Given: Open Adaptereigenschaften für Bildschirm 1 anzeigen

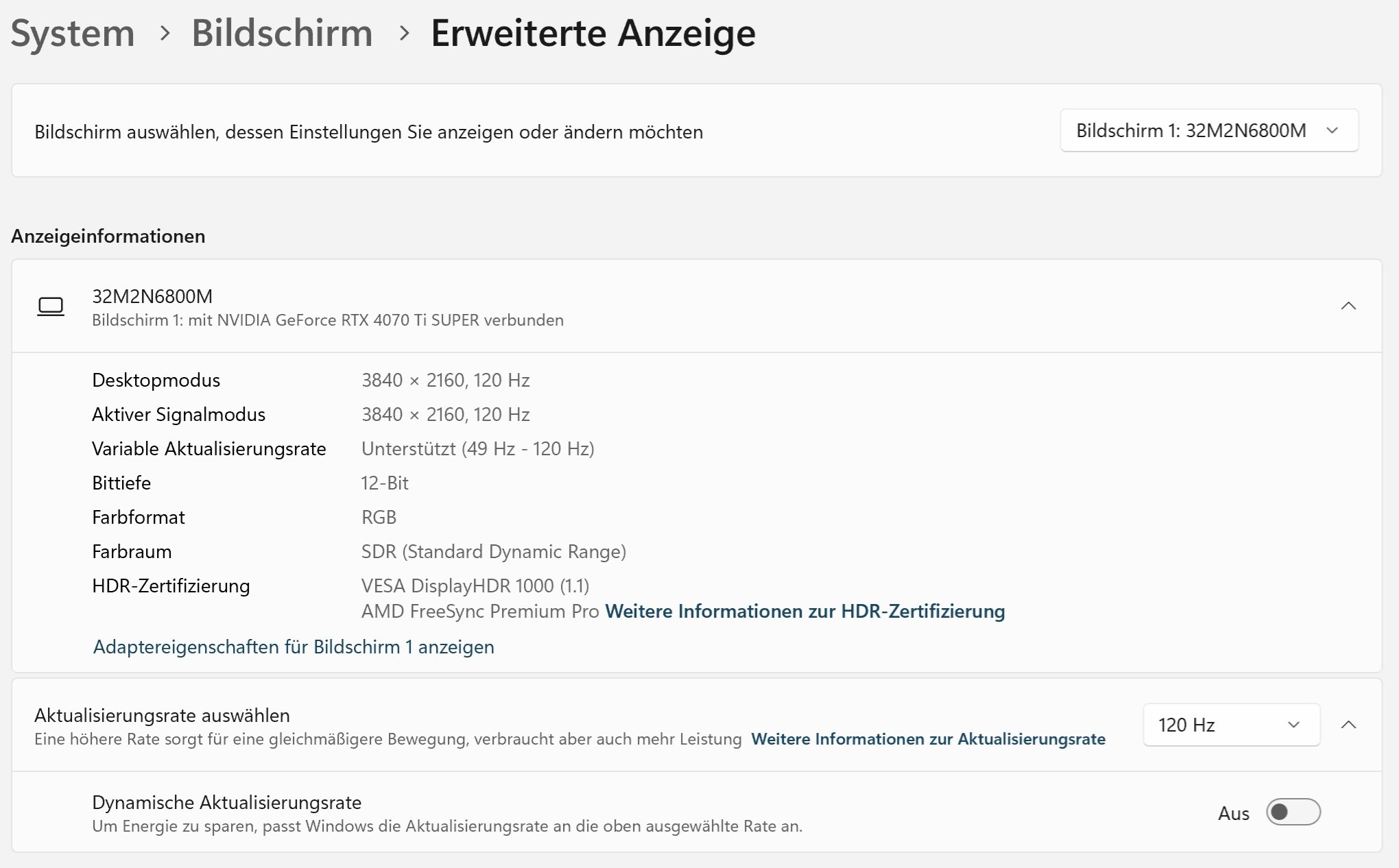Looking at the screenshot, I should [294, 647].
